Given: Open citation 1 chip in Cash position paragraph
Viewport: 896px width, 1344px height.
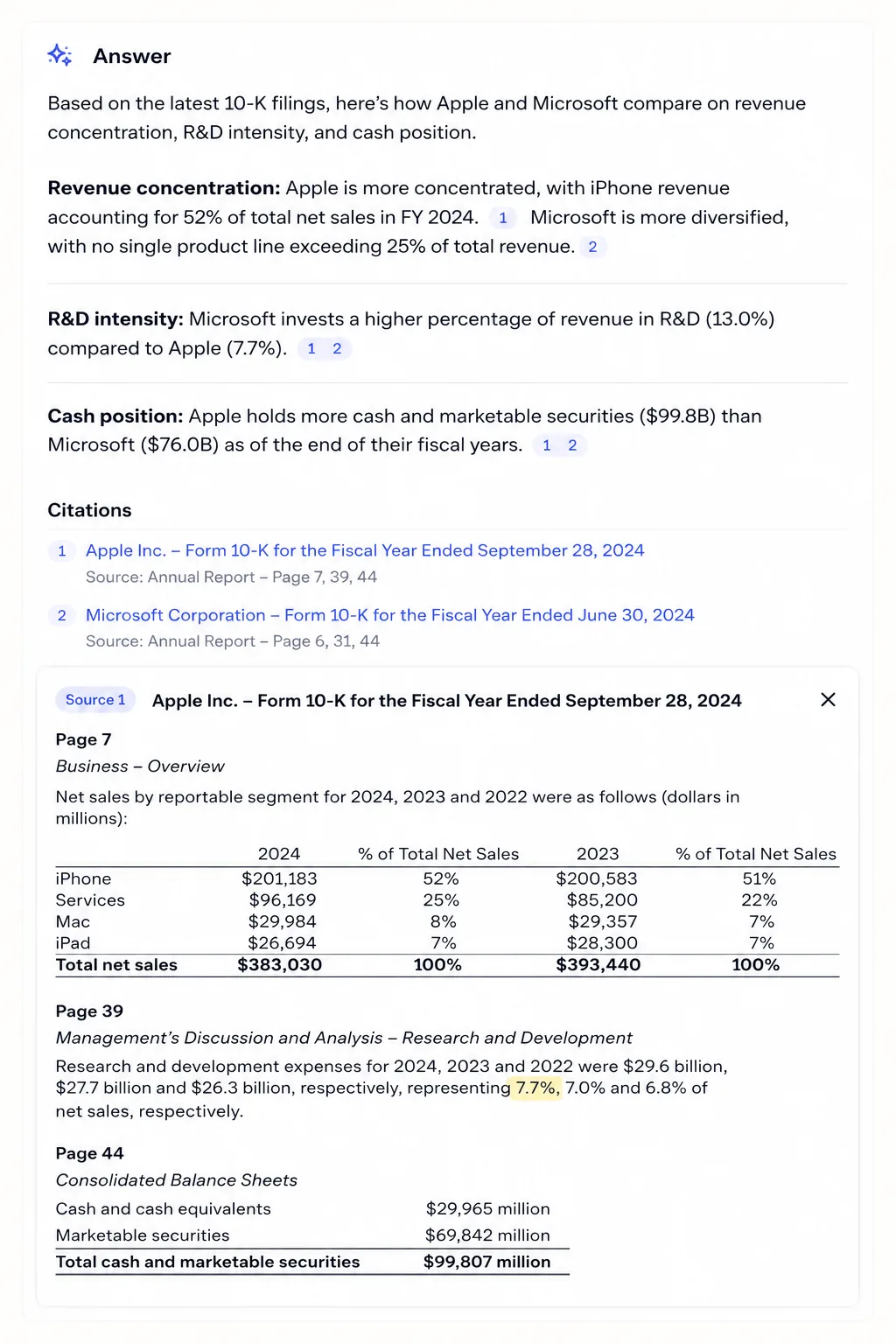Looking at the screenshot, I should pos(547,445).
